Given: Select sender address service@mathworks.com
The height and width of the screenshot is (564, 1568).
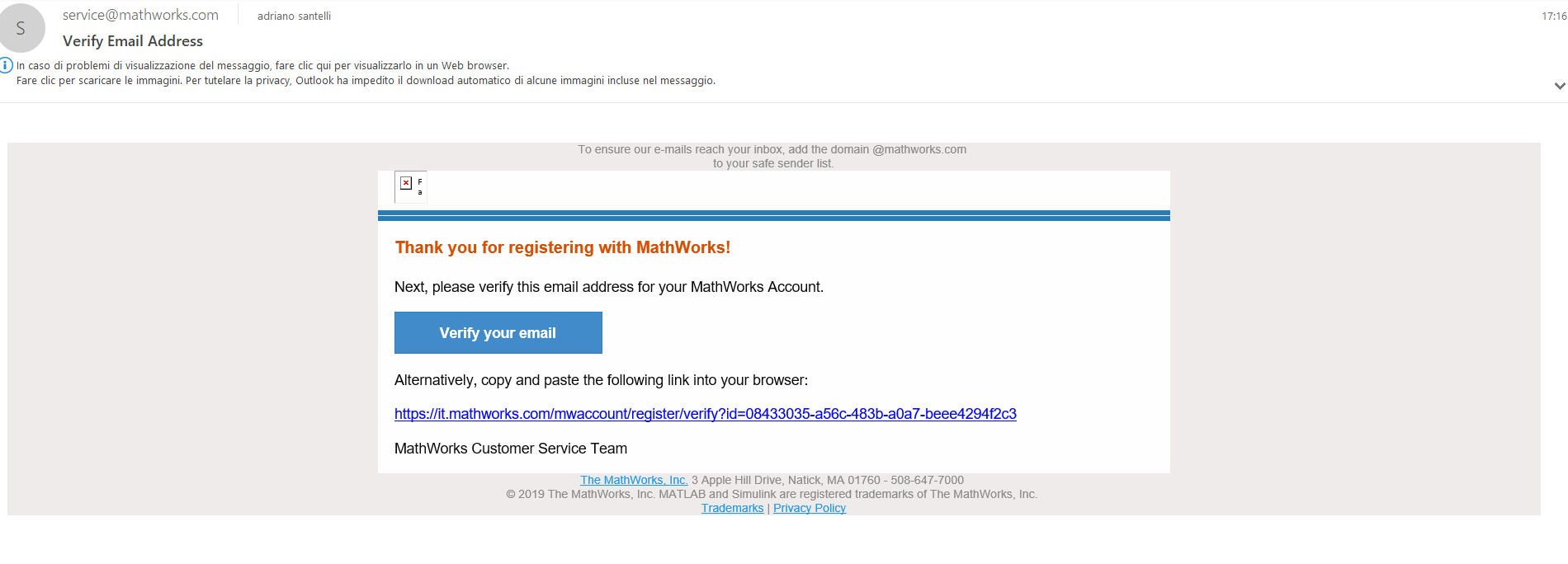Looking at the screenshot, I should point(140,15).
